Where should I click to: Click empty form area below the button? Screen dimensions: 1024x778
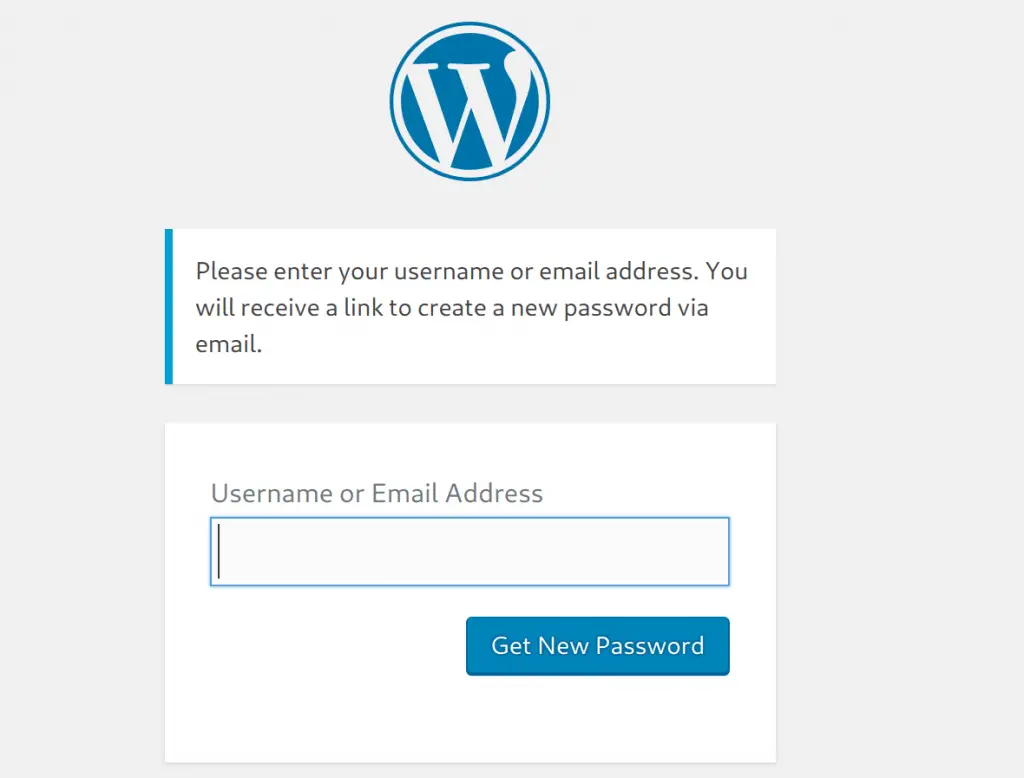pos(470,719)
